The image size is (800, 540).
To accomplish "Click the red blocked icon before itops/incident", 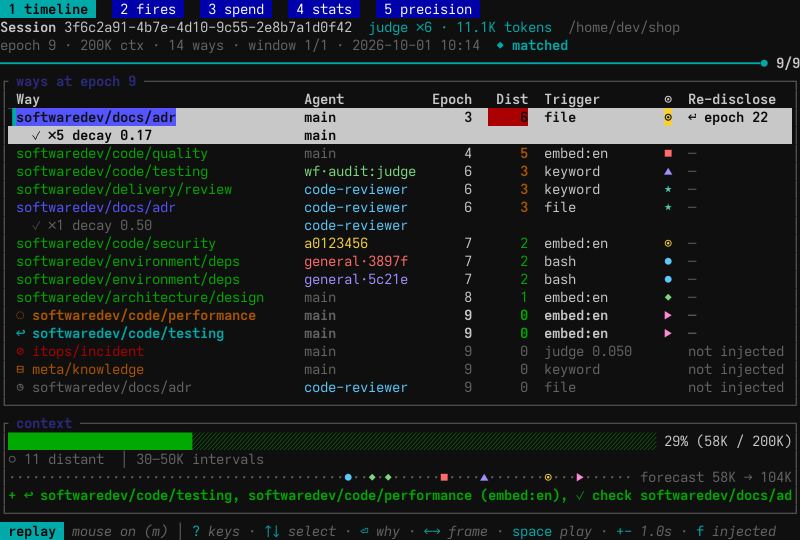I will coord(20,351).
